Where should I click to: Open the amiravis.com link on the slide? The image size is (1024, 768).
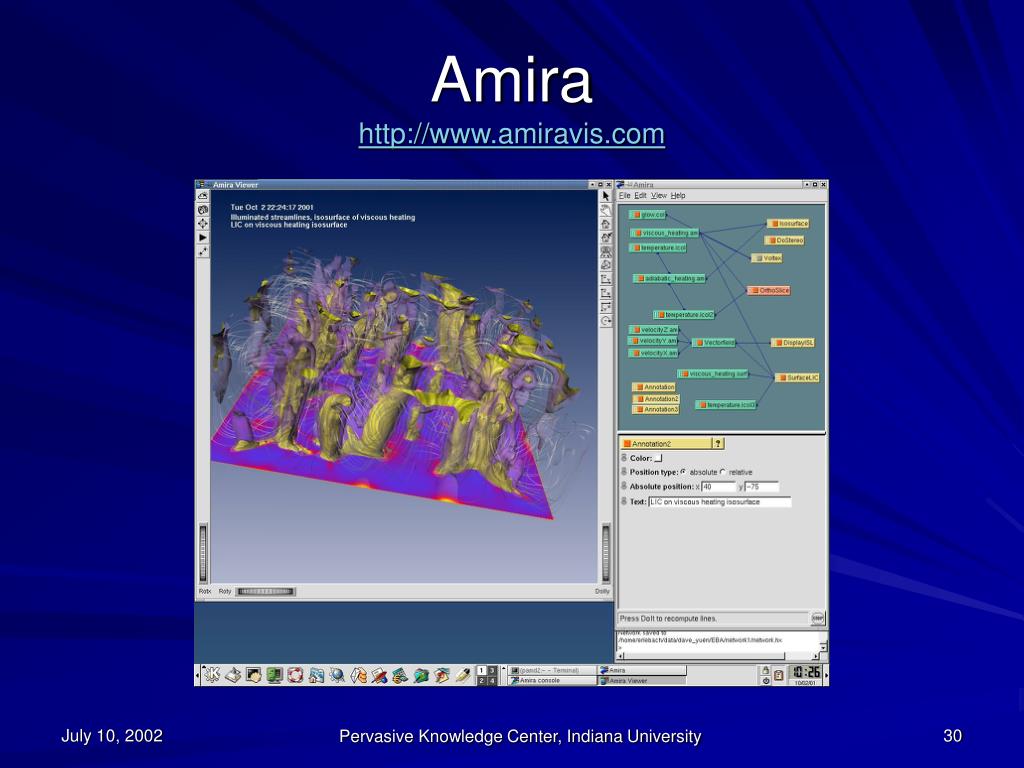(511, 134)
